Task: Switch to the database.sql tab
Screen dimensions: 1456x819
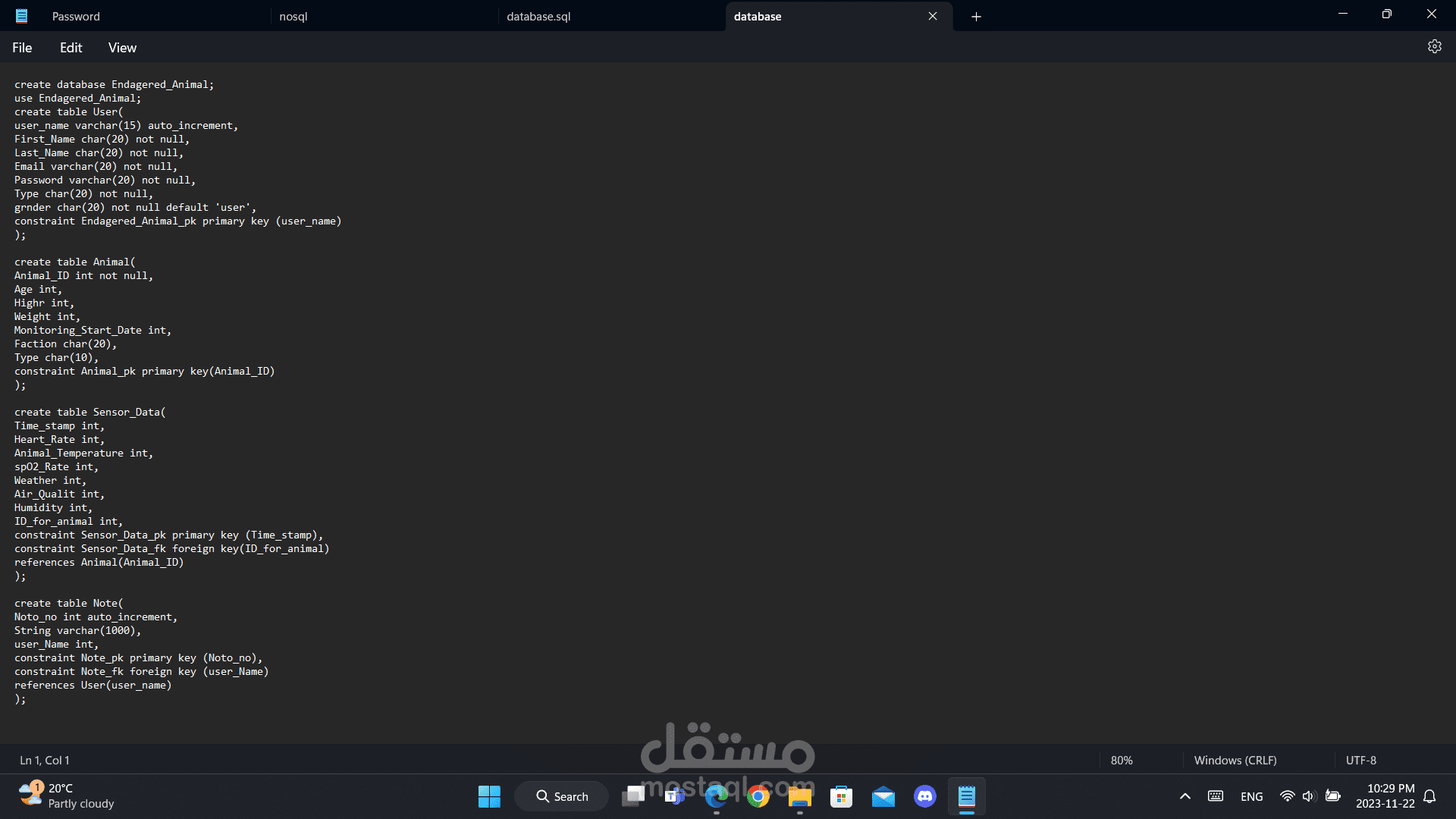Action: coord(538,17)
